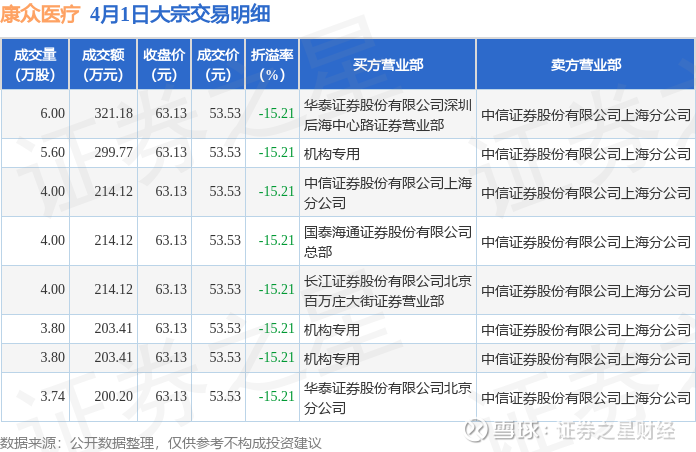Click the 成交量(万股) column header
The image size is (696, 452).
click(35, 64)
